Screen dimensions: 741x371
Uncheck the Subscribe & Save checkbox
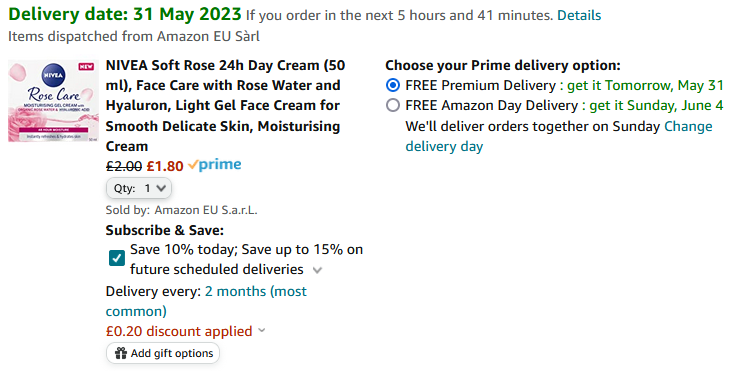[117, 259]
